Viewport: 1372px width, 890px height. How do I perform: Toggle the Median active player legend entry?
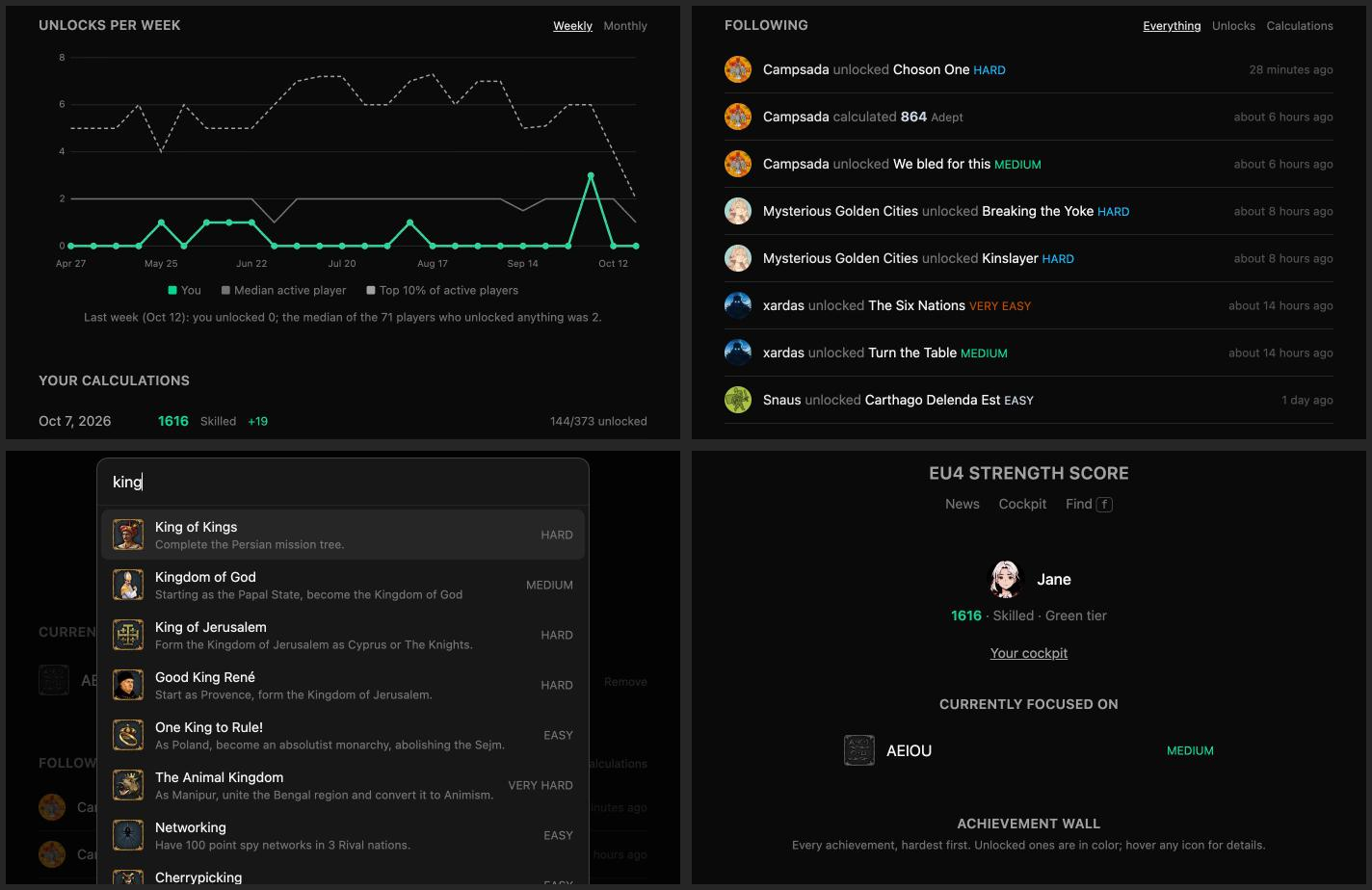pyautogui.click(x=284, y=290)
